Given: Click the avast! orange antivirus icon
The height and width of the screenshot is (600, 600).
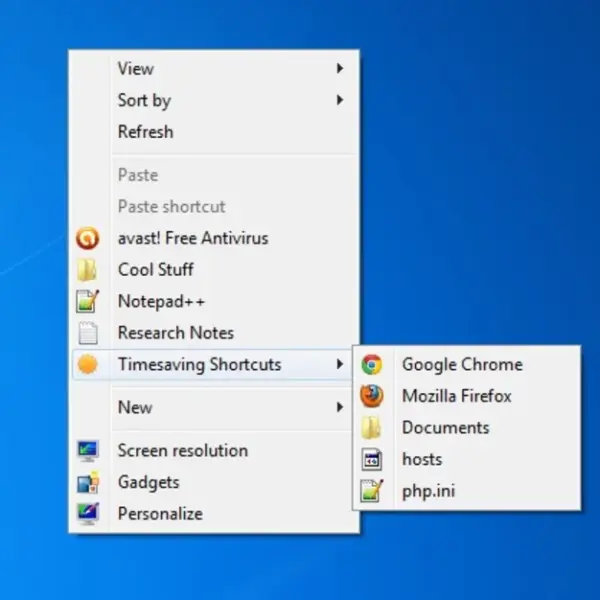Looking at the screenshot, I should tap(88, 238).
